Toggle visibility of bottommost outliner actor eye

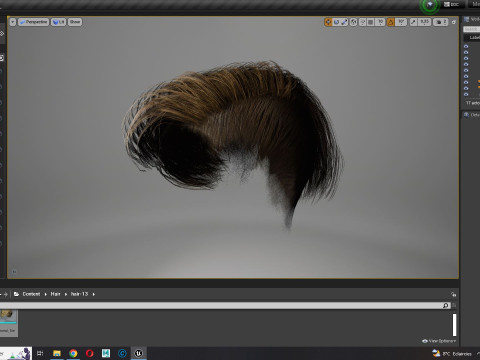tap(466, 94)
